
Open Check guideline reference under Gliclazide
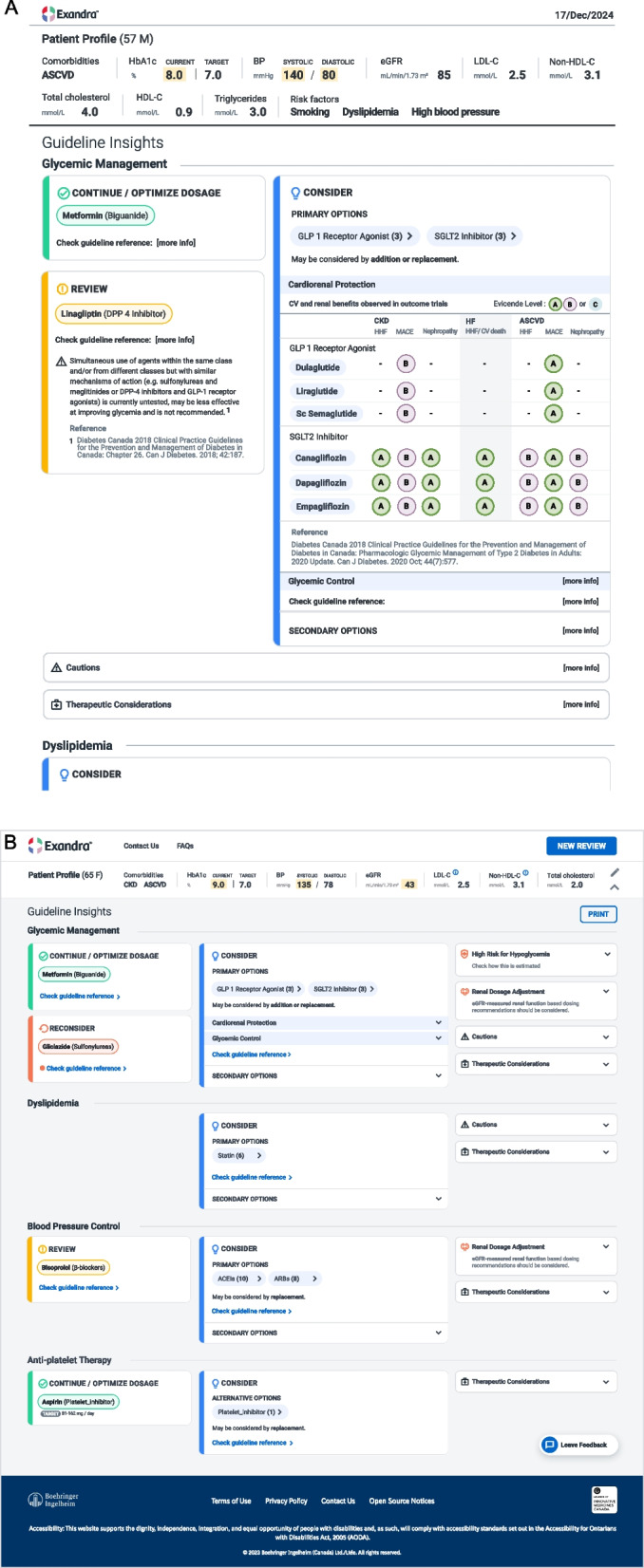[85, 1068]
